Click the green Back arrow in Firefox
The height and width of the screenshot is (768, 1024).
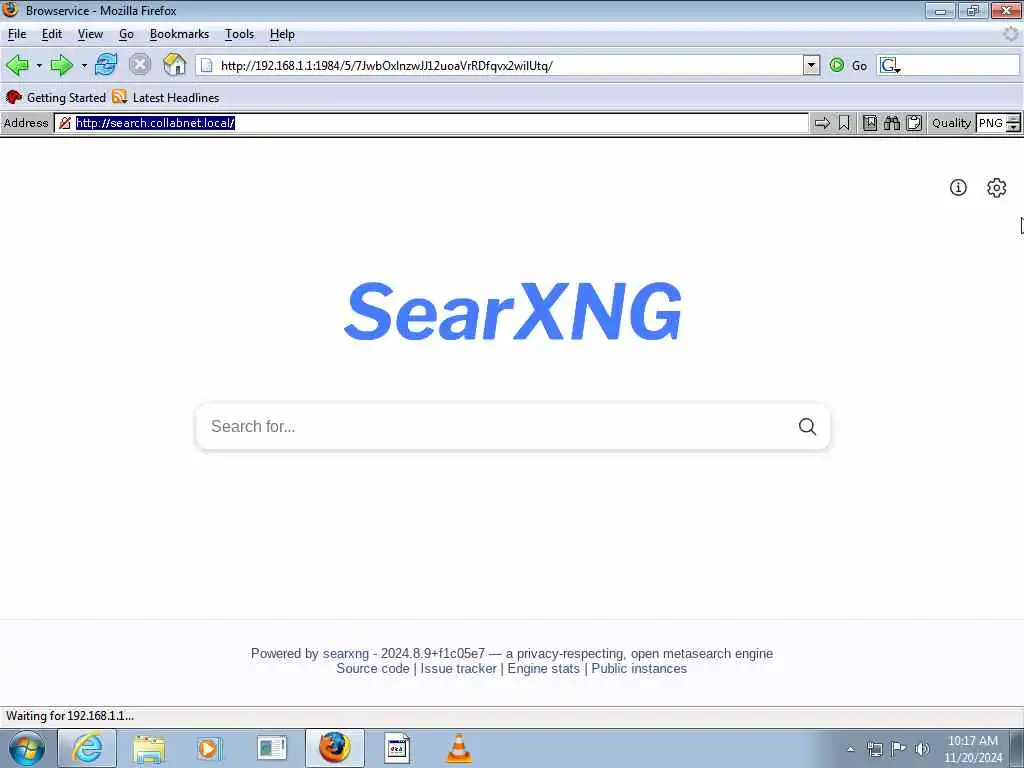17,65
